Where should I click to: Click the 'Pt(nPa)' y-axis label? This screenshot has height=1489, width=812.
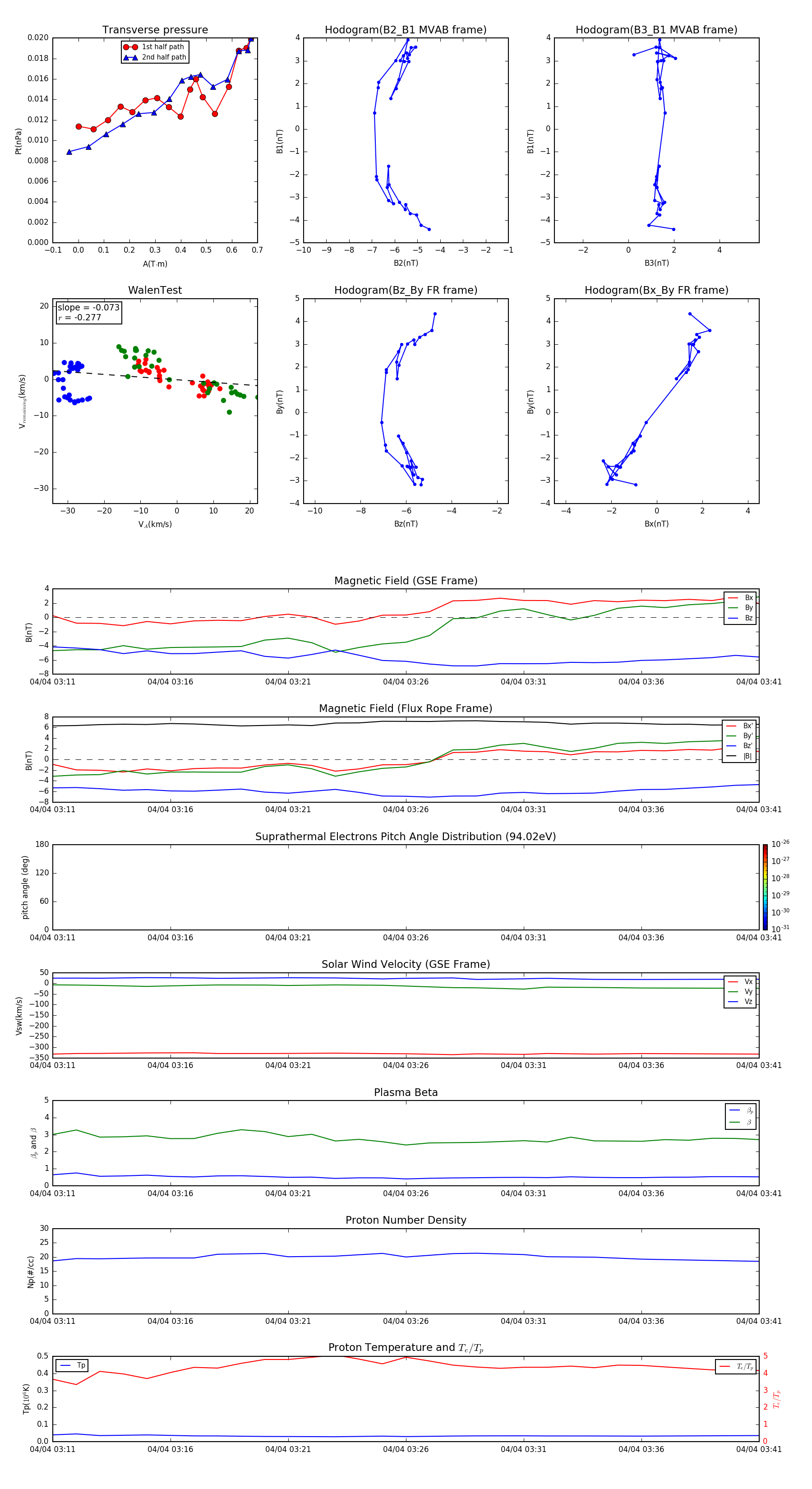click(x=18, y=141)
